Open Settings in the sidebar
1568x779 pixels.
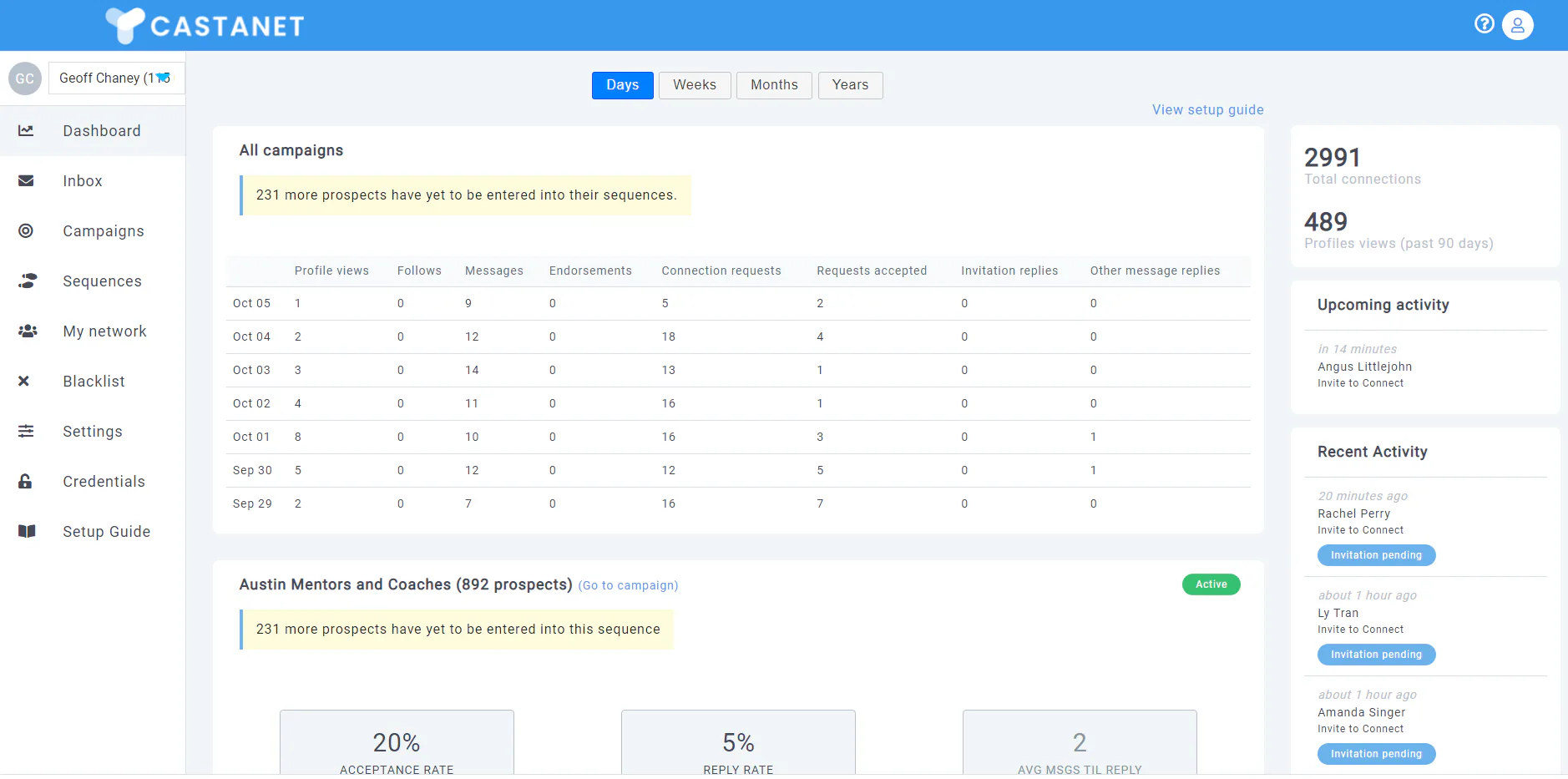[93, 432]
